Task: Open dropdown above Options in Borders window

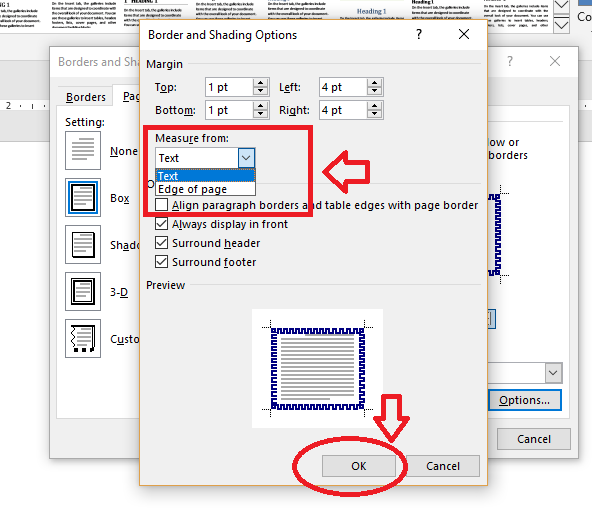Action: 553,373
